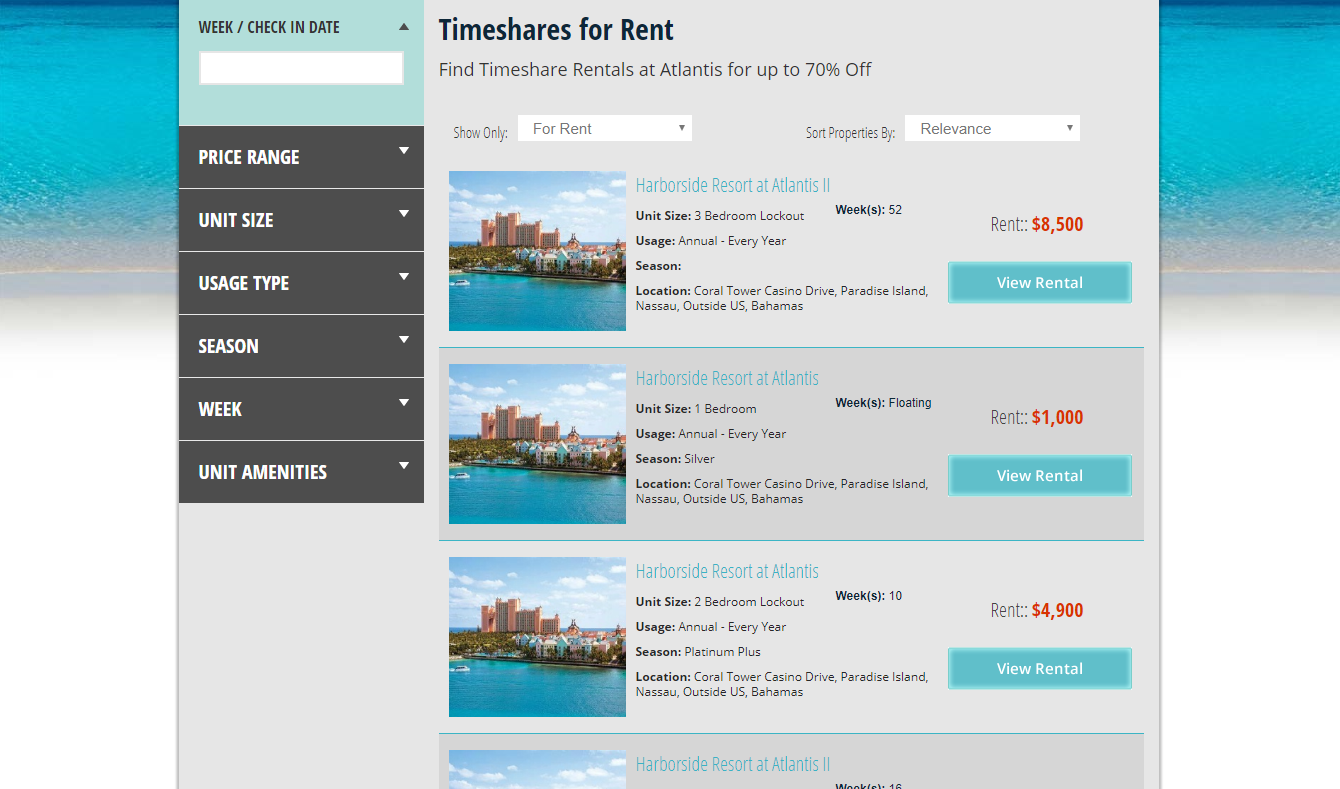
Task: View Rental for the $4,900 listing
Action: pyautogui.click(x=1040, y=668)
